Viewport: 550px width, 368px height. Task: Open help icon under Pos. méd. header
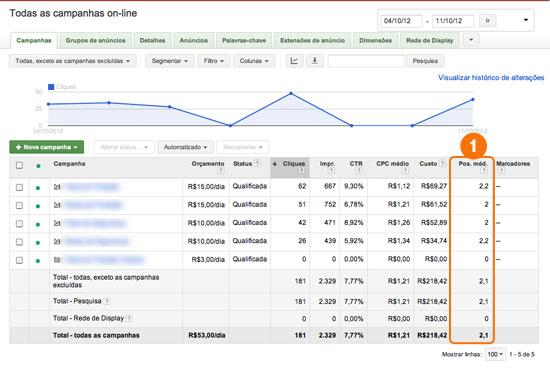point(484,171)
